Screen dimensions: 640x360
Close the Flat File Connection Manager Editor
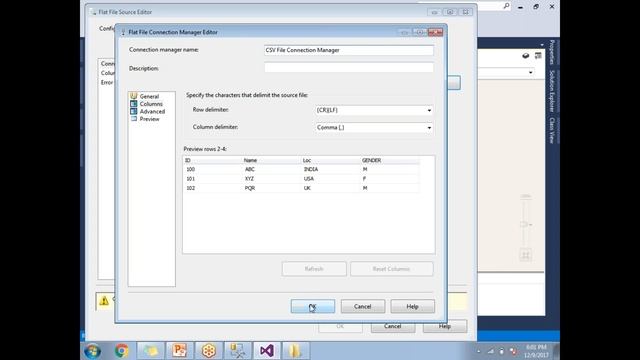(435, 32)
